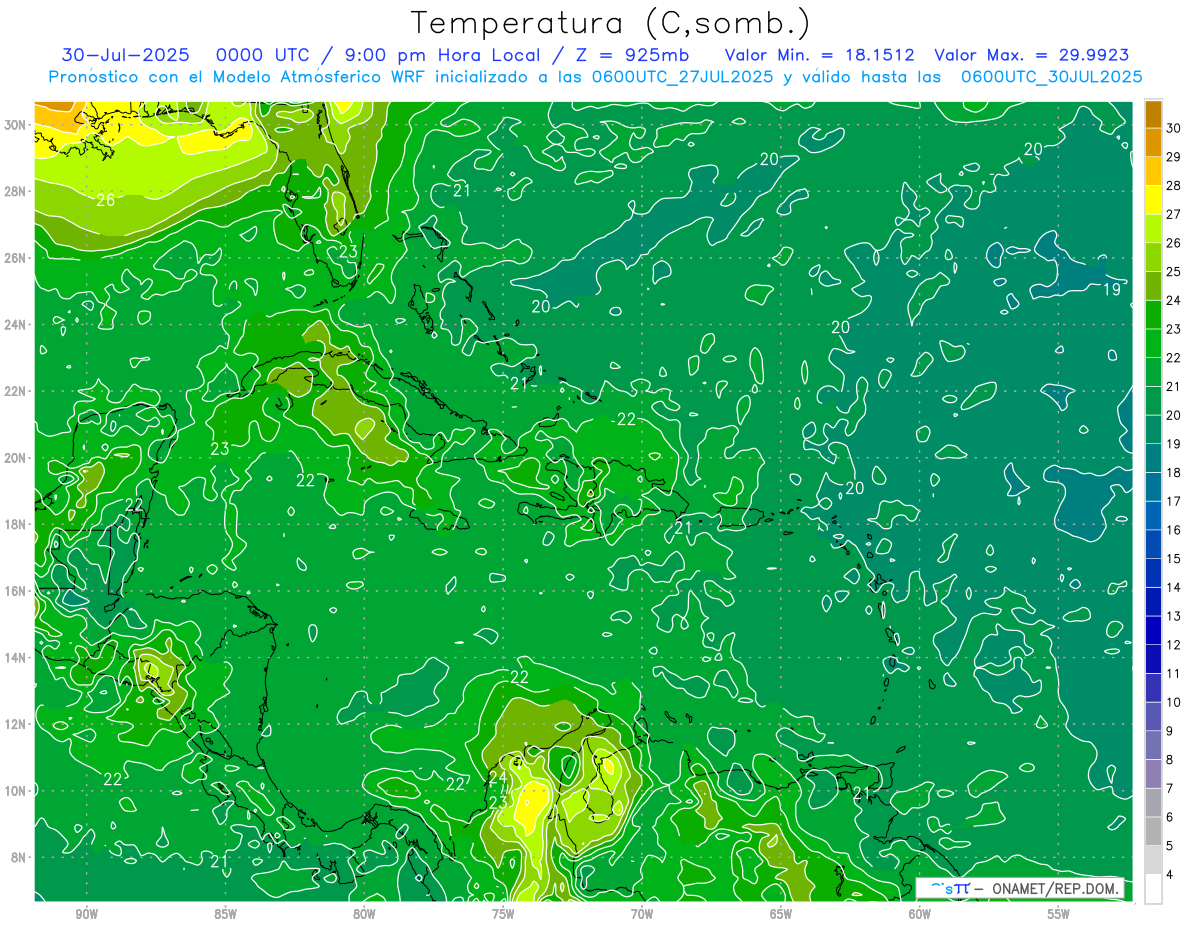Click the "30N" latitude axis label
The height and width of the screenshot is (927, 1200).
coord(16,125)
